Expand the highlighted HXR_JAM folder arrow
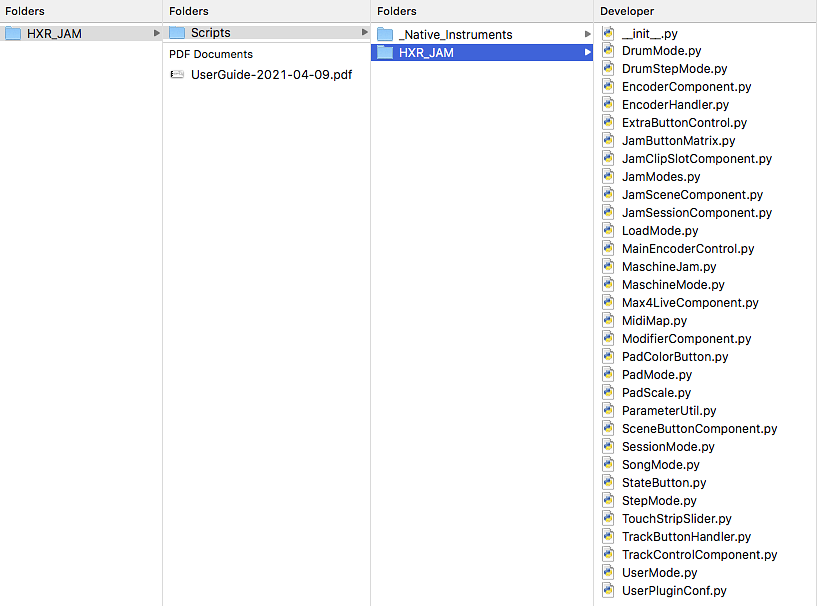818x606 pixels. [x=587, y=52]
